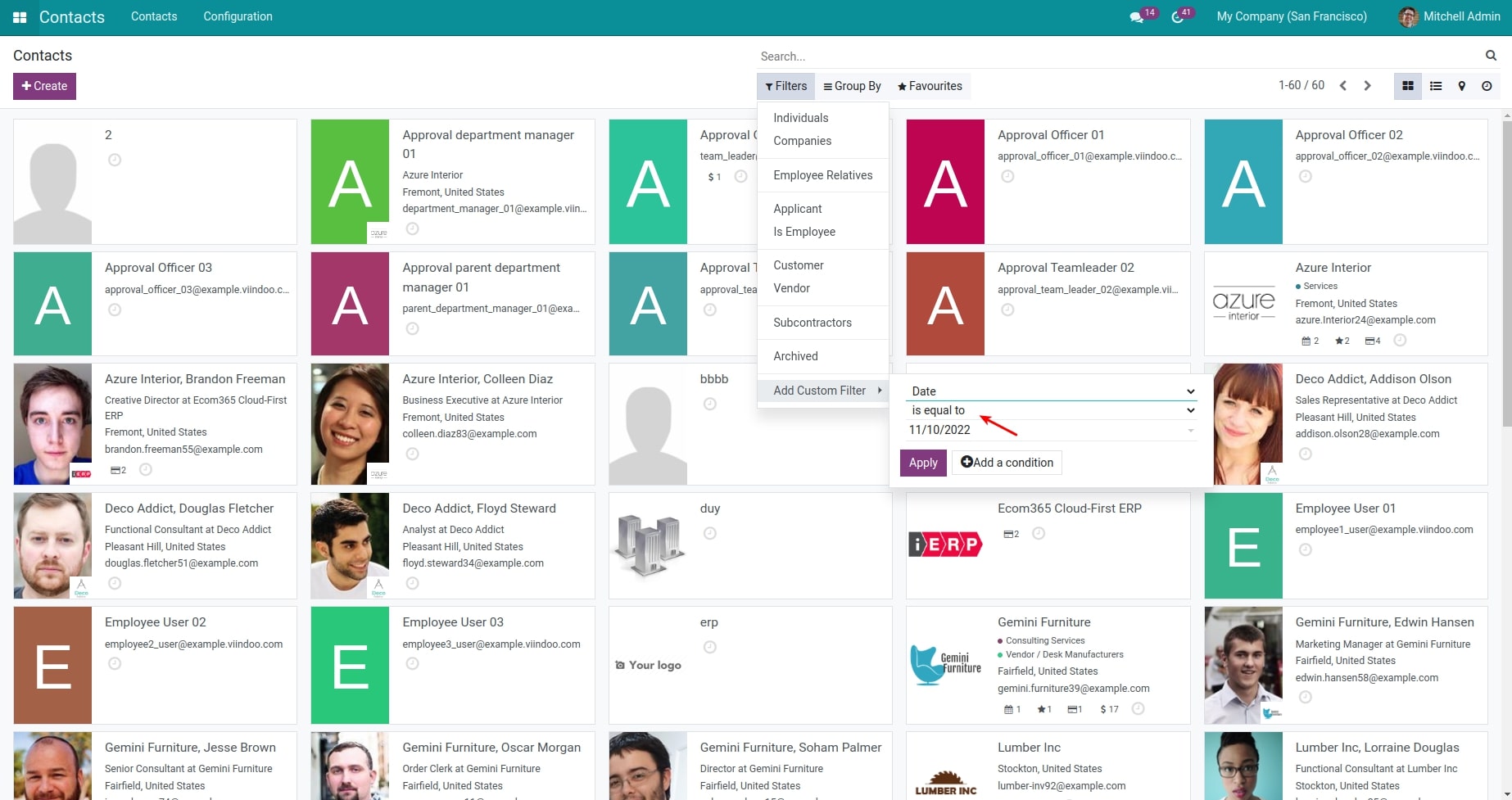Image resolution: width=1512 pixels, height=800 pixels.
Task: Open the 'is equal to' operator dropdown
Action: [x=1052, y=410]
